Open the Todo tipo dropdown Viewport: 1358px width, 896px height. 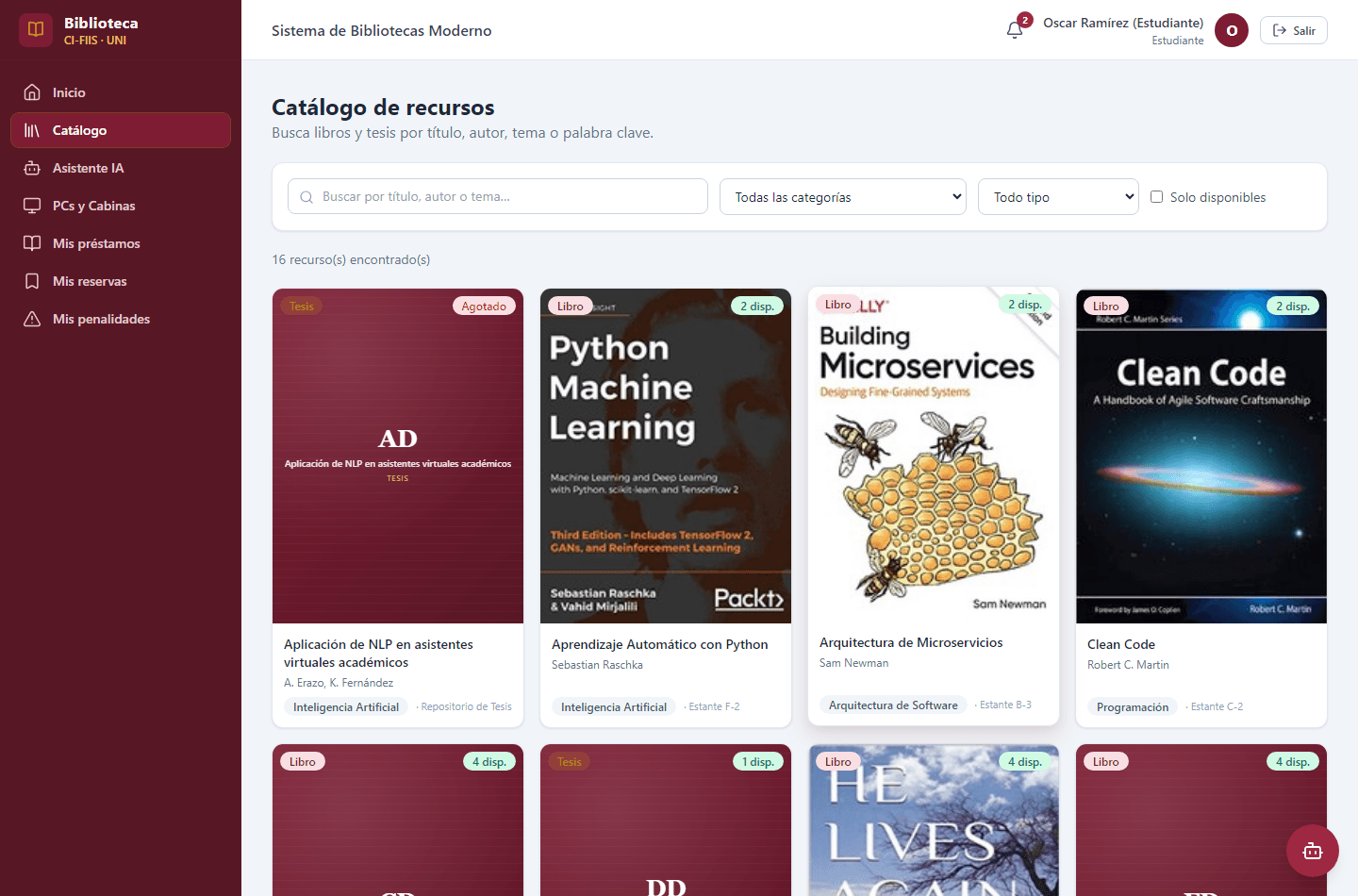1058,197
